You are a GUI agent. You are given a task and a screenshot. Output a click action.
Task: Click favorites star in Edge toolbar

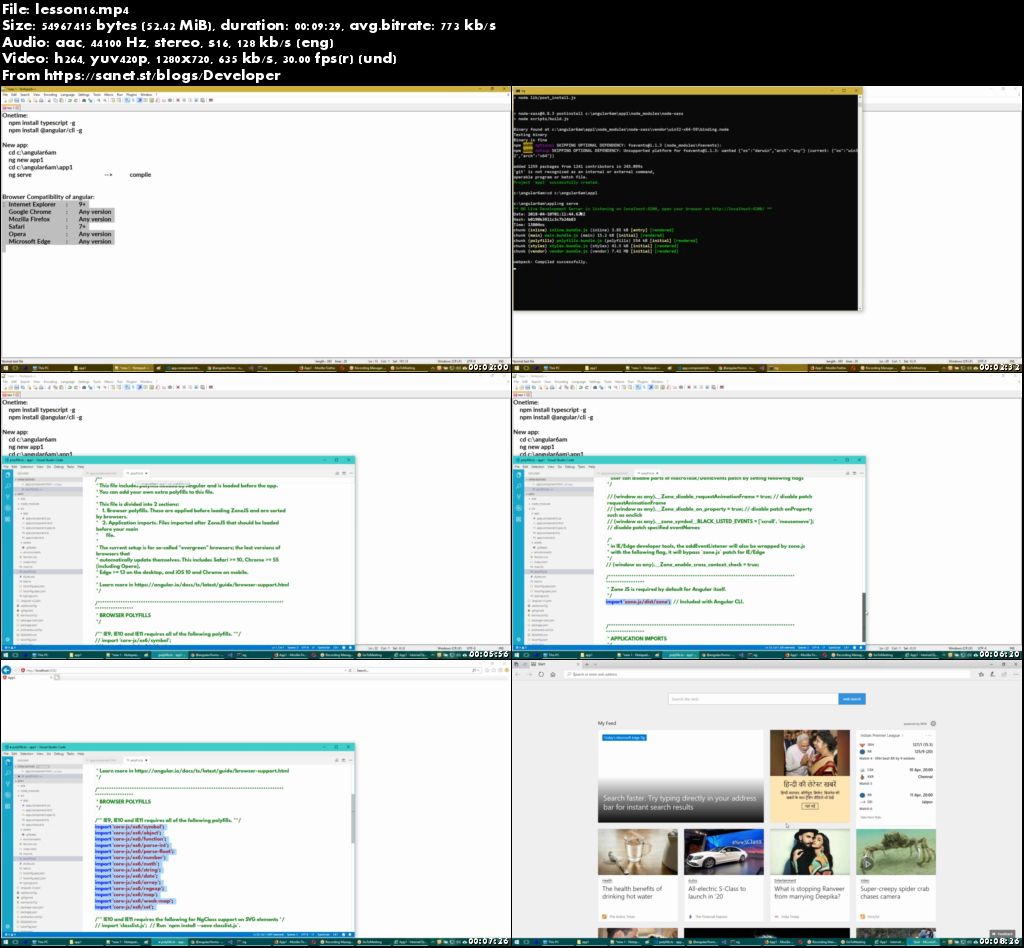click(981, 674)
